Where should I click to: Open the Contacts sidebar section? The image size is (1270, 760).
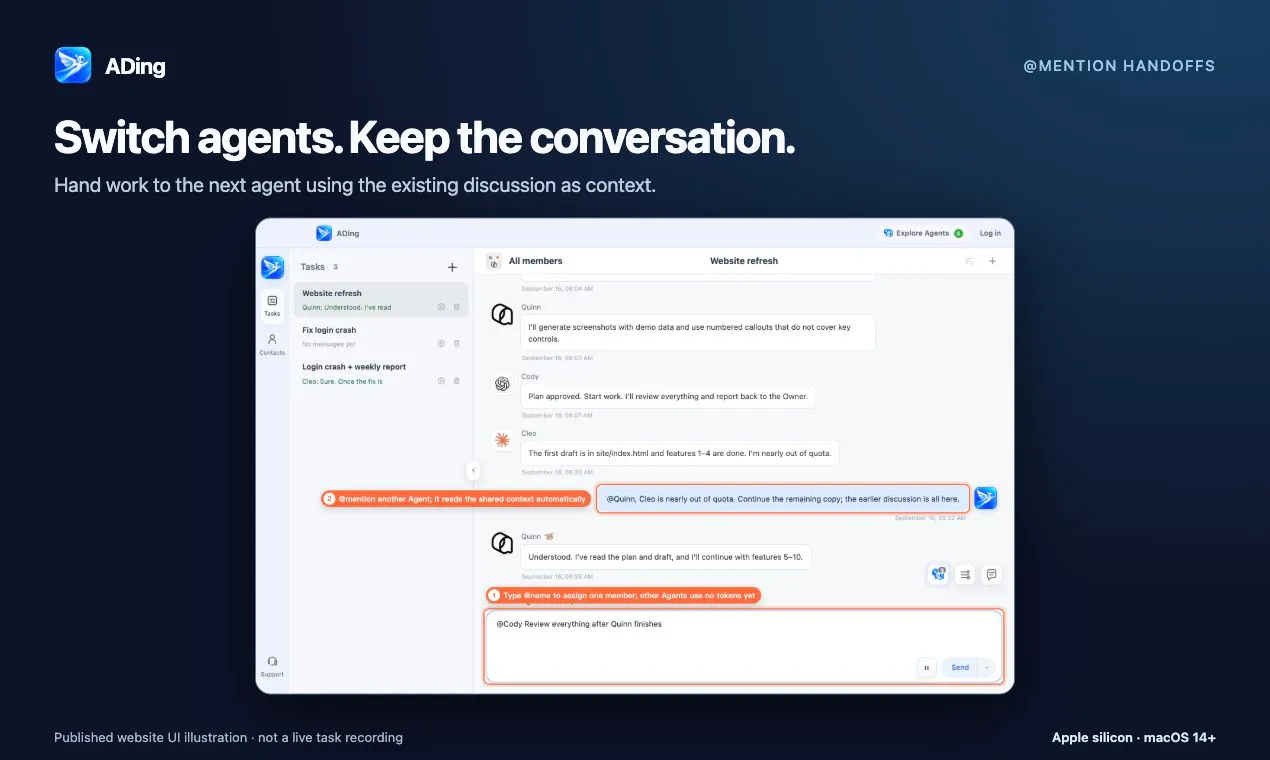coord(272,344)
